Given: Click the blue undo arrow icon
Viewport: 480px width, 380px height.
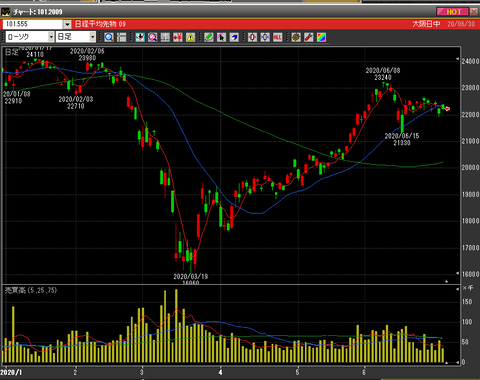Looking at the screenshot, I should [x=234, y=37].
